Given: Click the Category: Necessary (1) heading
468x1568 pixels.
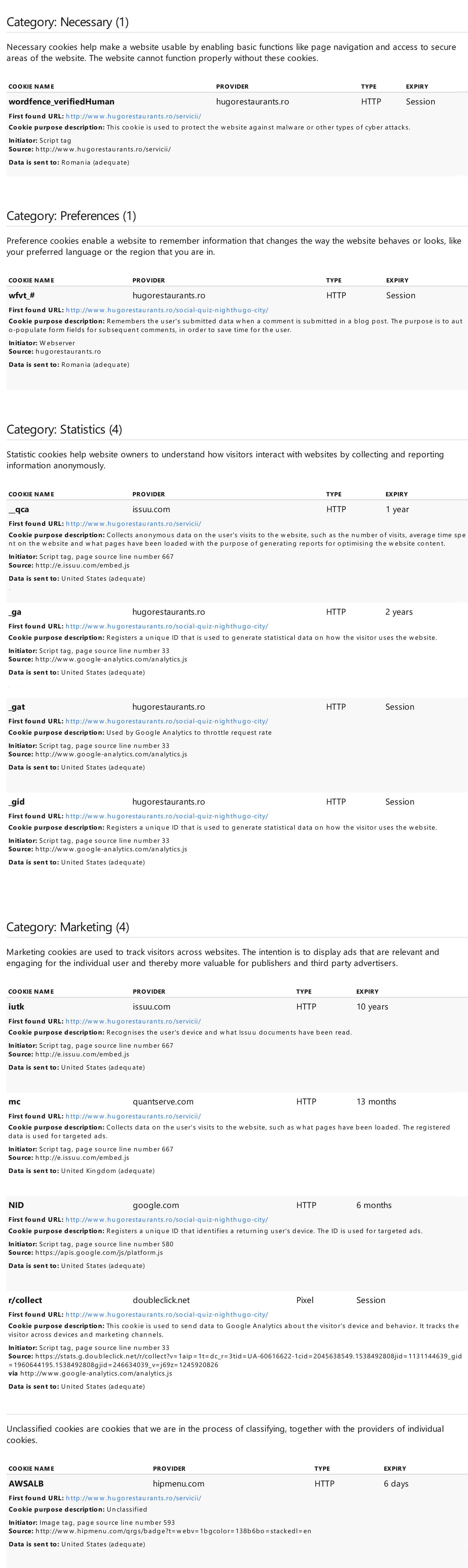Looking at the screenshot, I should (x=67, y=22).
